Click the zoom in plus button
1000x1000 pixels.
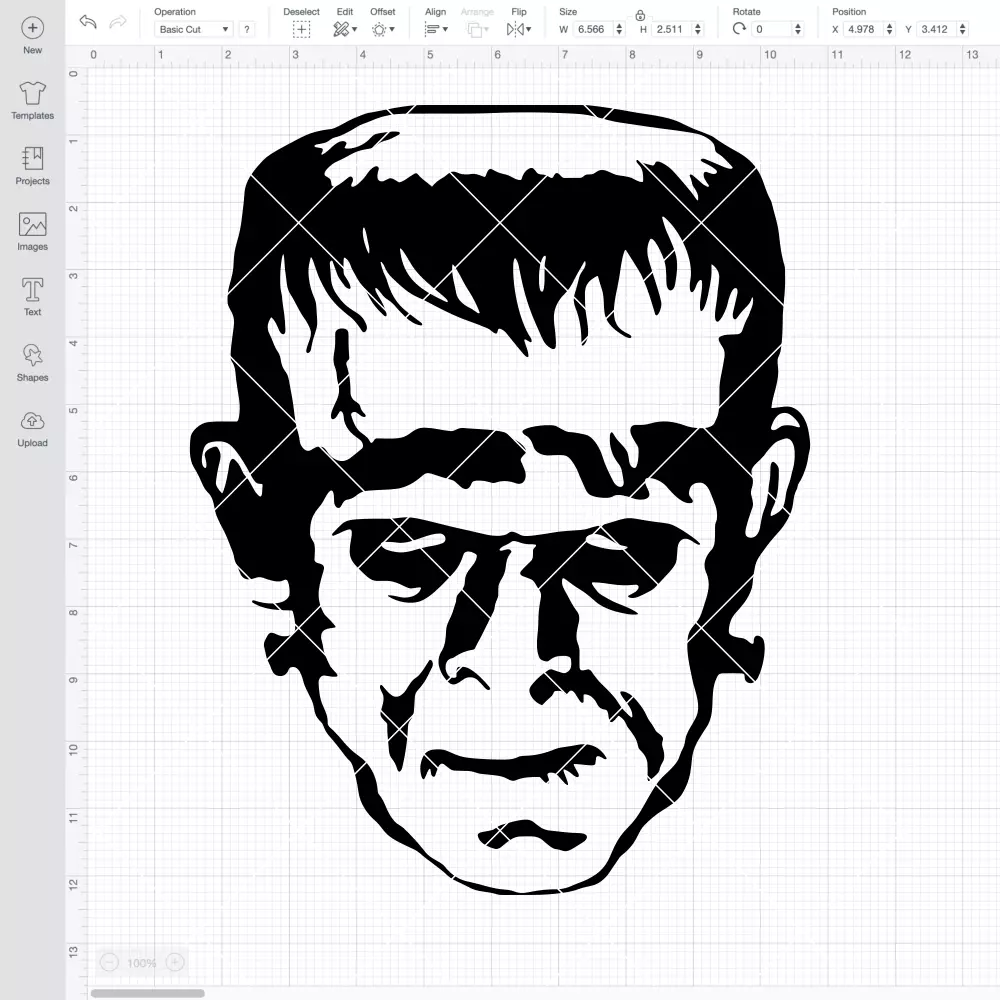click(x=175, y=962)
